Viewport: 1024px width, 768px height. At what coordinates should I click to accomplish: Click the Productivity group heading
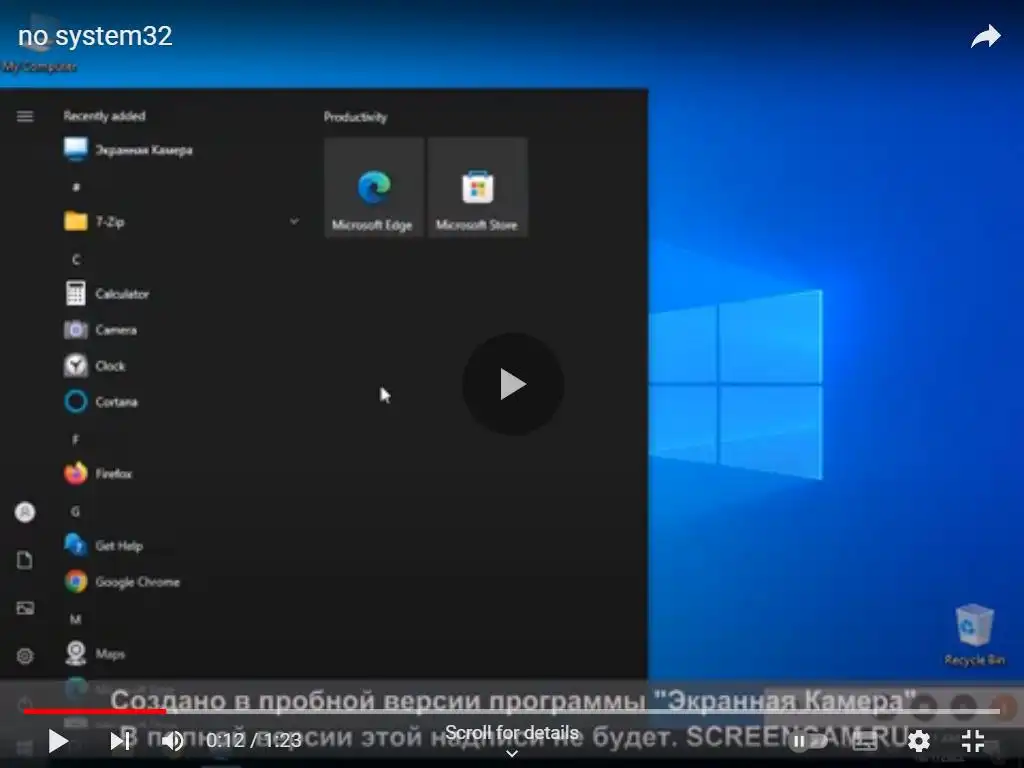(355, 117)
